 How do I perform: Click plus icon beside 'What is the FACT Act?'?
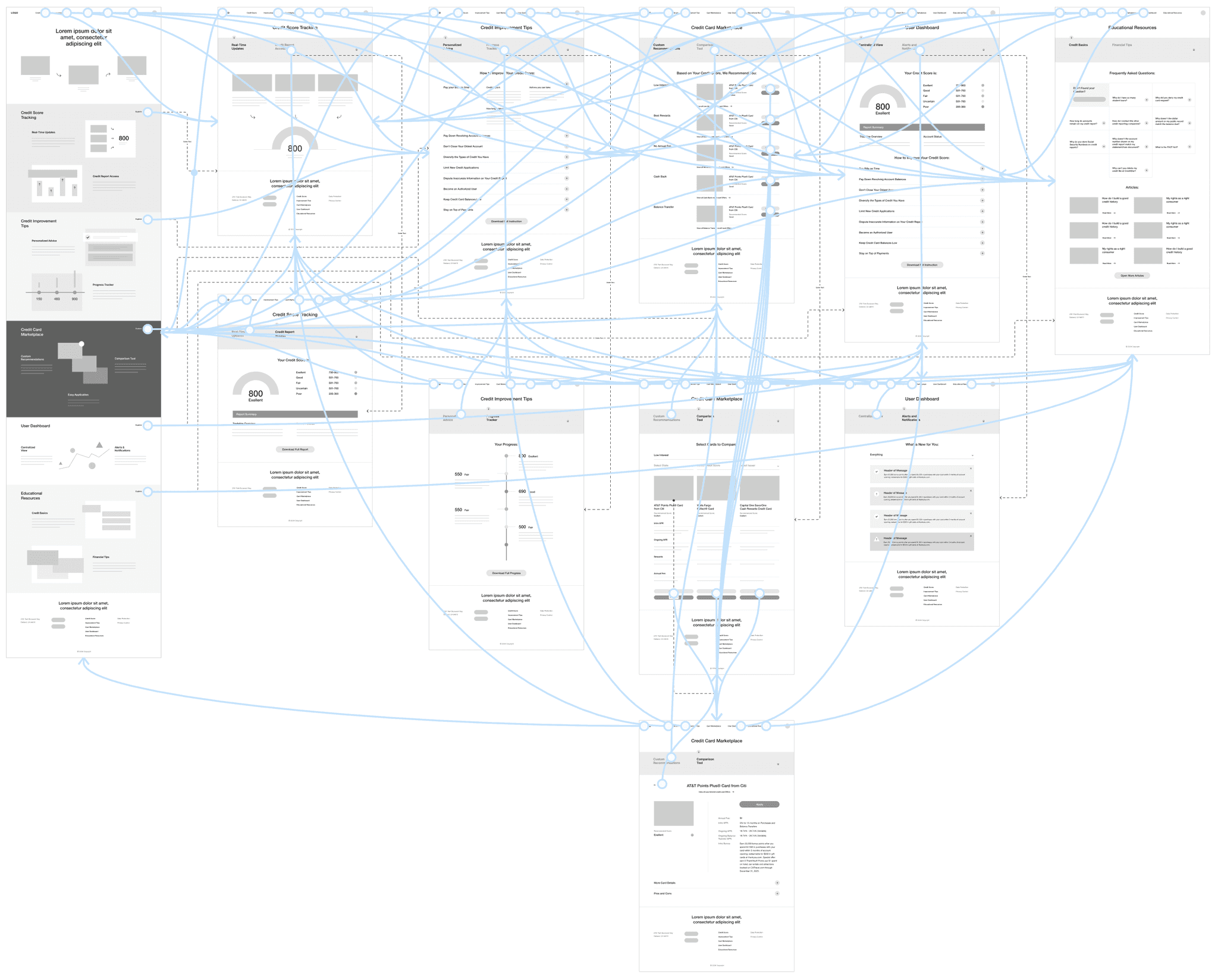pos(1189,147)
